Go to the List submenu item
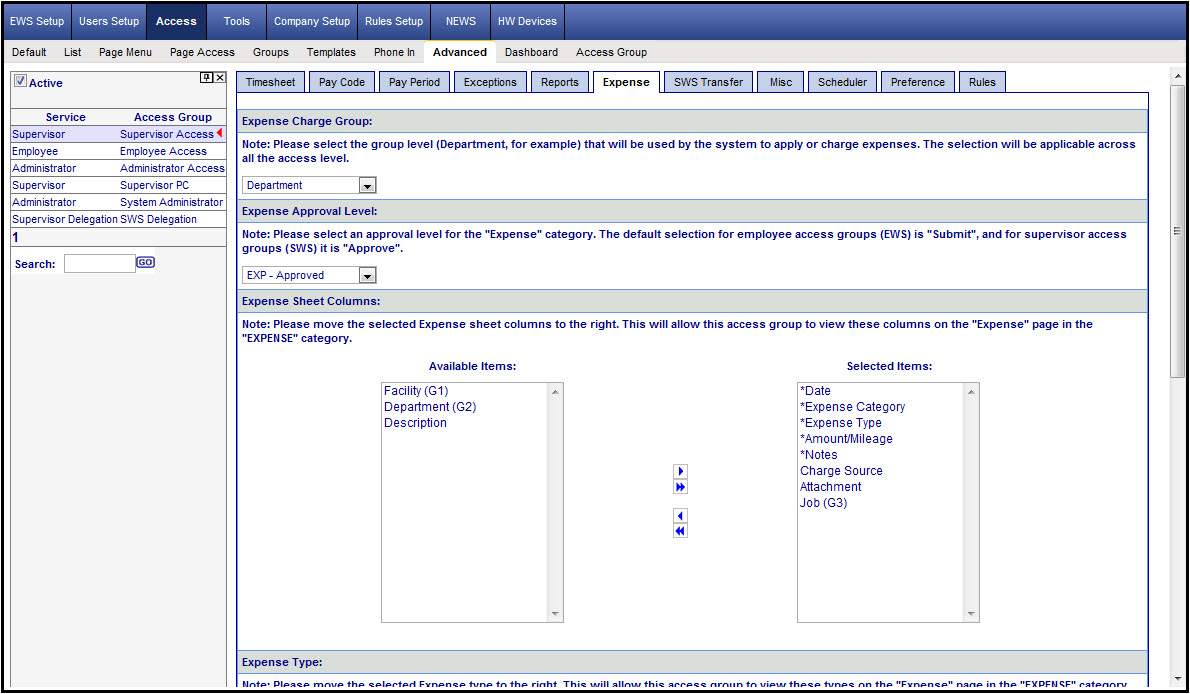 [73, 52]
